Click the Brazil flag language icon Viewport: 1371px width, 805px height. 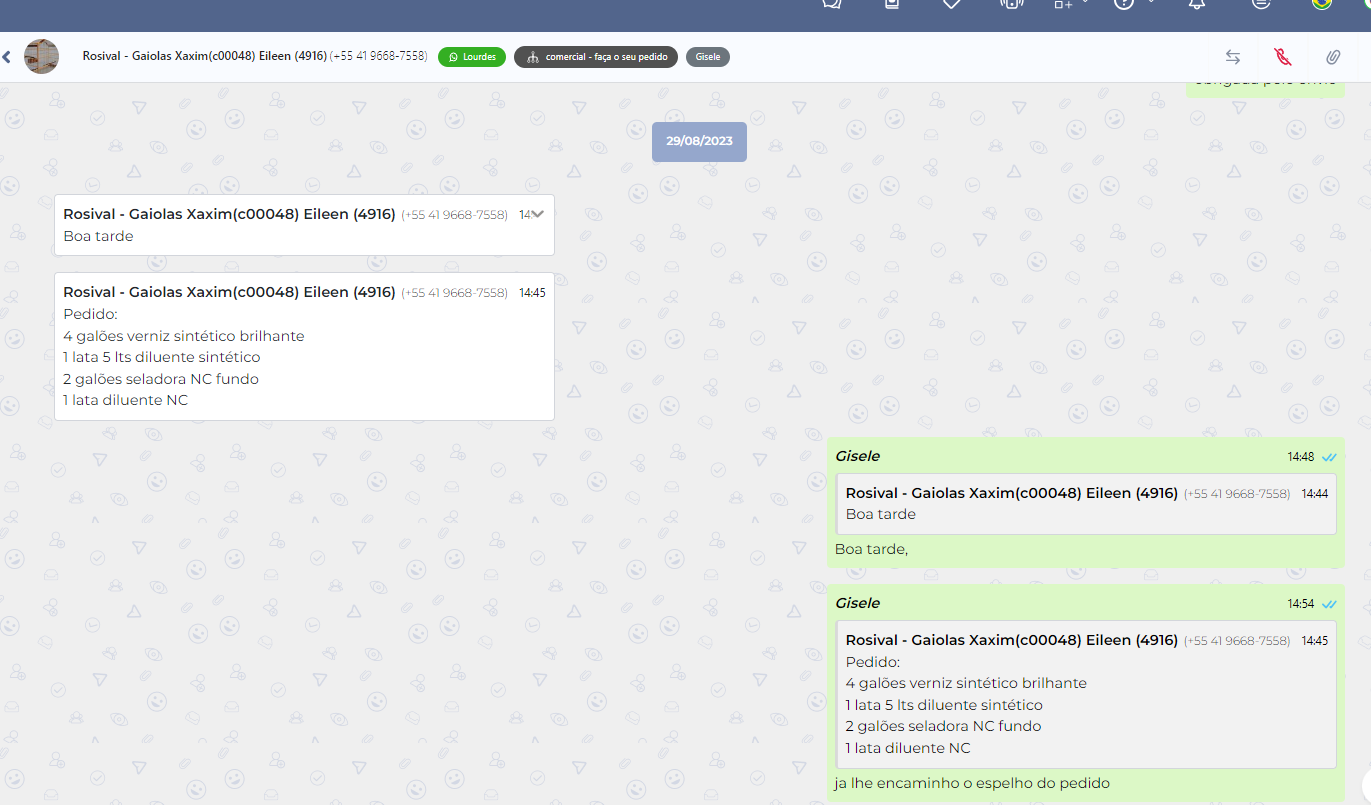1322,4
